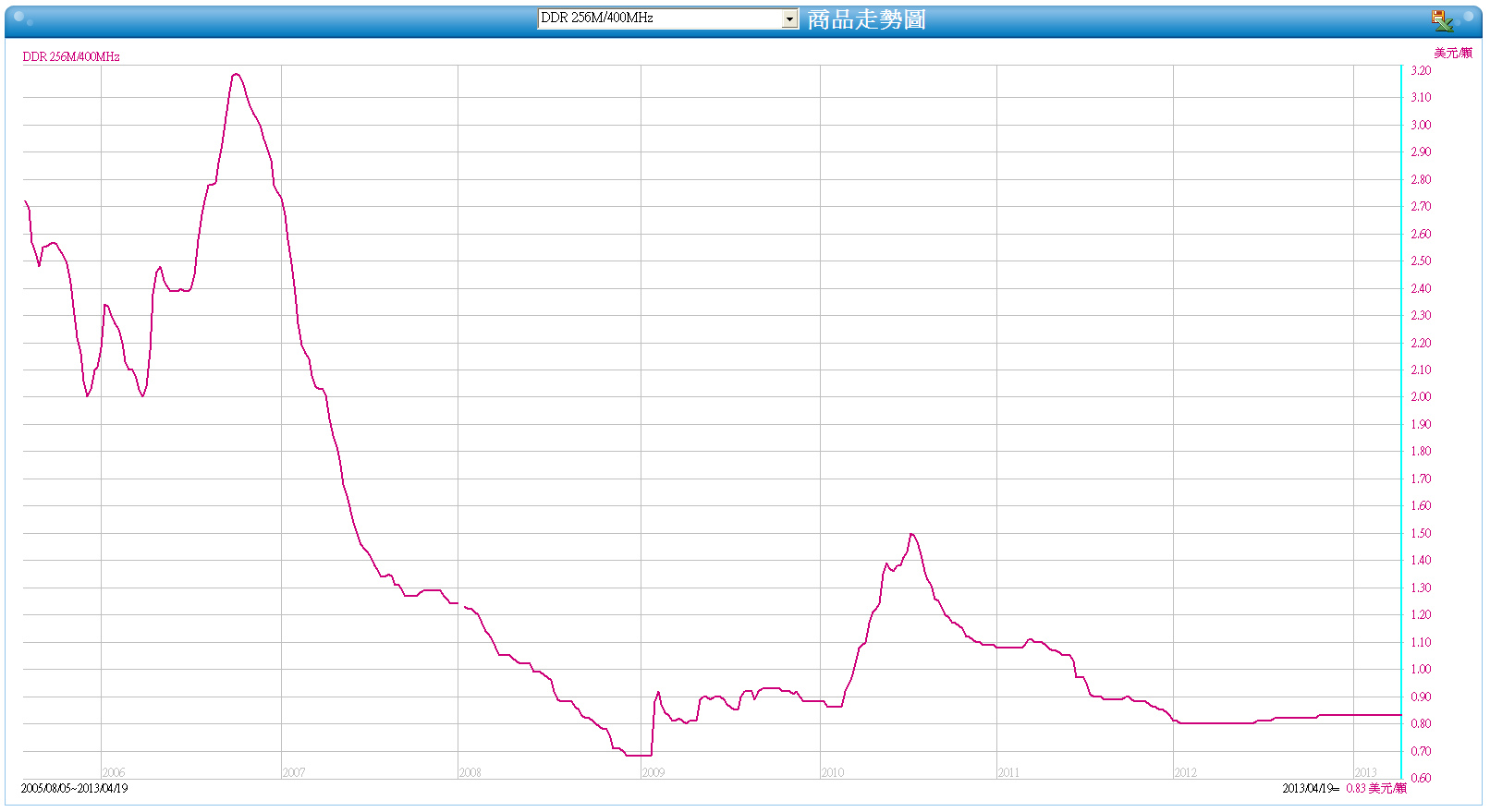
Task: Click the 2008 year label on the x-axis
Action: point(470,772)
